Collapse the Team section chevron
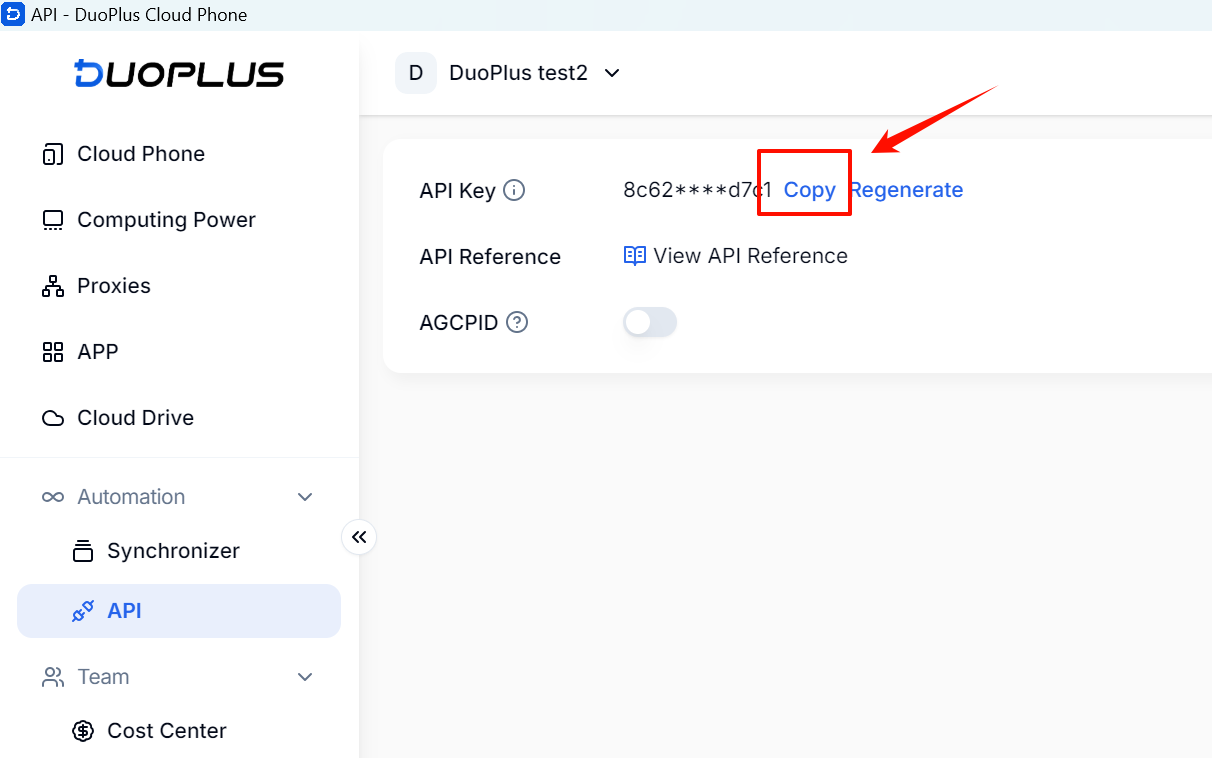Viewport: 1212px width, 758px height. (306, 677)
